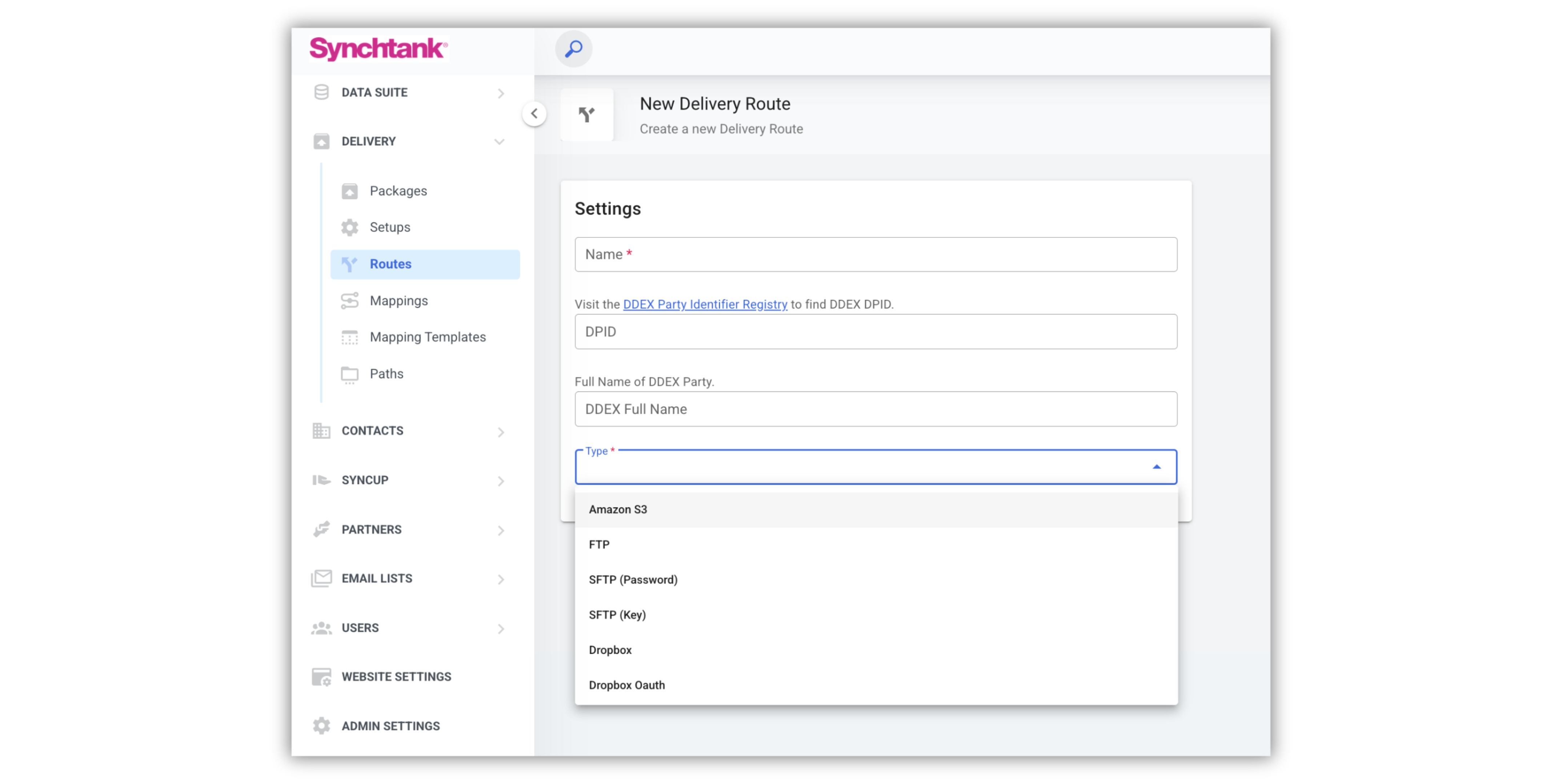The image size is (1562, 784).
Task: Select FTP from Type list
Action: click(876, 544)
